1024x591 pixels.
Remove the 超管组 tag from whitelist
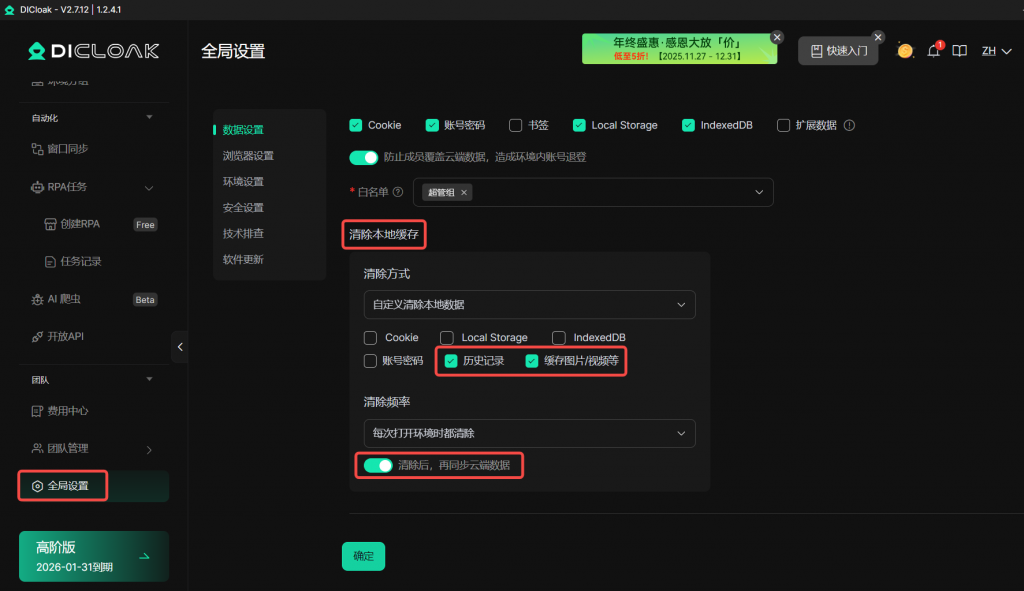[x=464, y=192]
